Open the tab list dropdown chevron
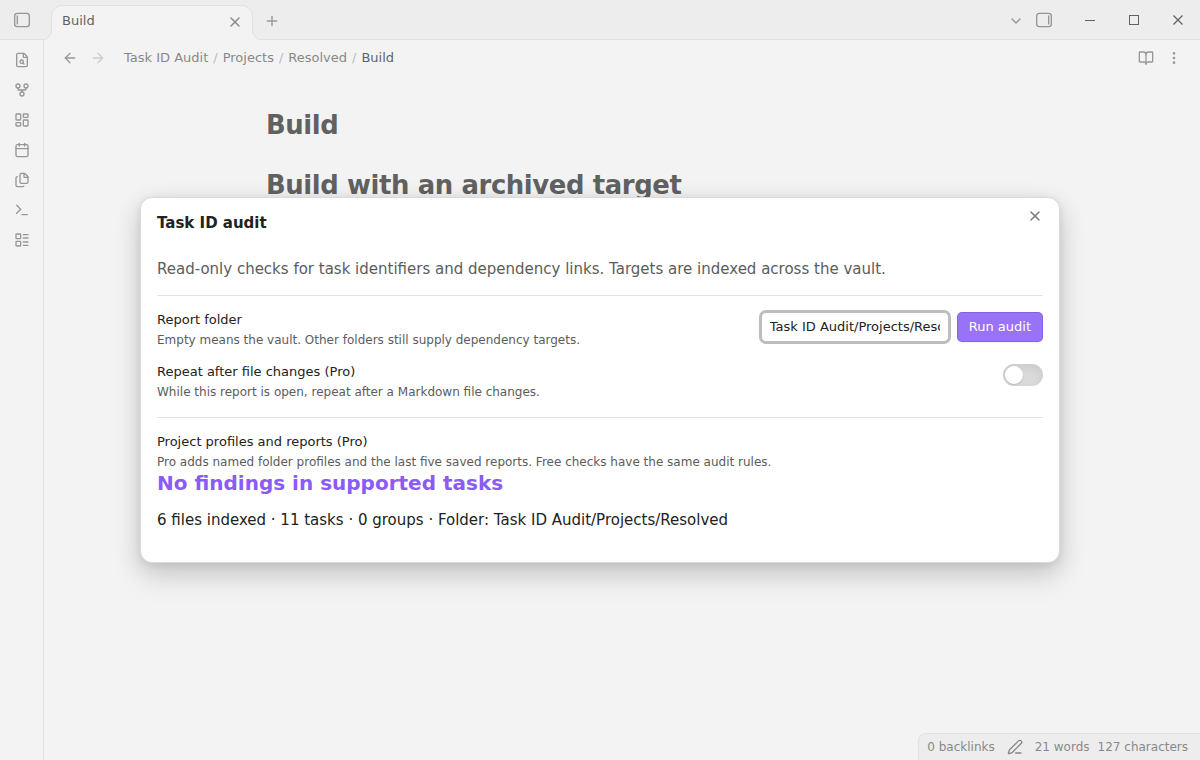The height and width of the screenshot is (760, 1200). click(x=1016, y=20)
